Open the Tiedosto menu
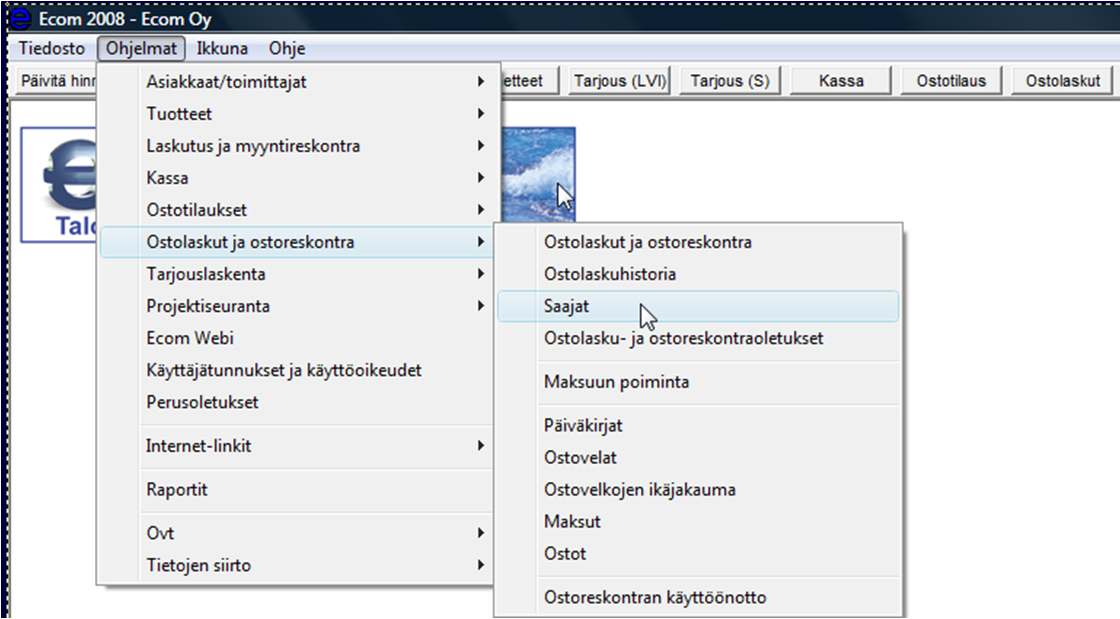1120x619 pixels. coord(51,49)
